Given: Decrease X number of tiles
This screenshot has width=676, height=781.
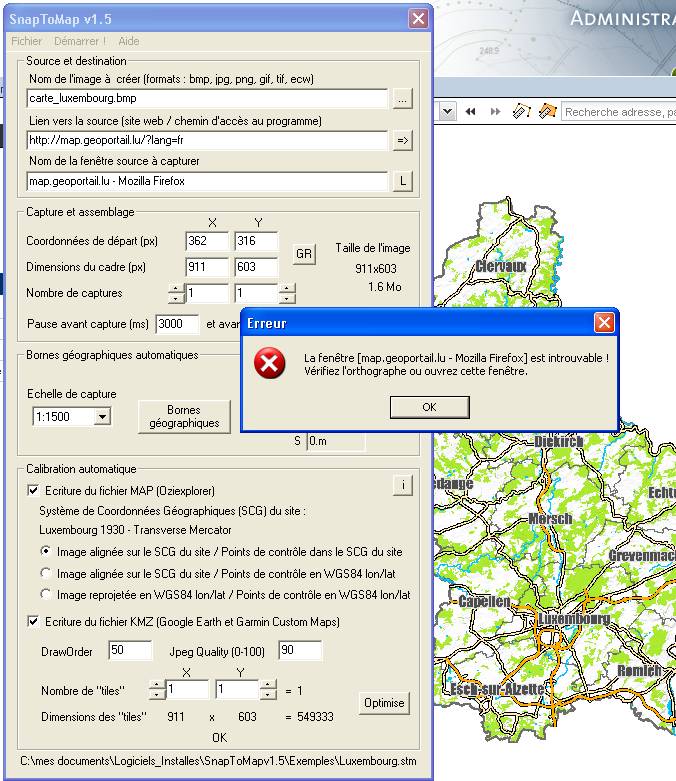Looking at the screenshot, I should coord(157,695).
